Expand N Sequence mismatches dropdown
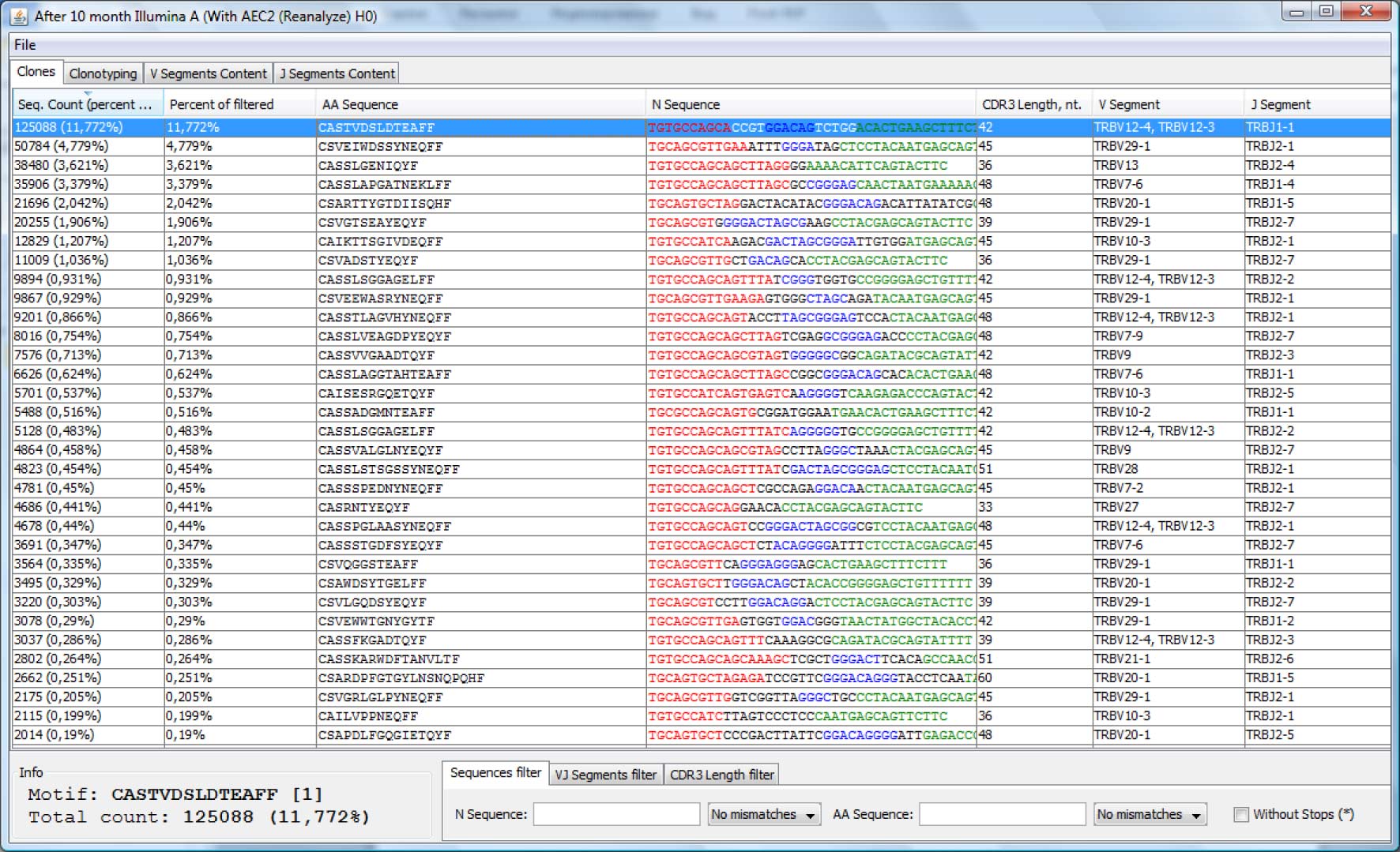This screenshot has width=1400, height=852. pyautogui.click(x=763, y=814)
